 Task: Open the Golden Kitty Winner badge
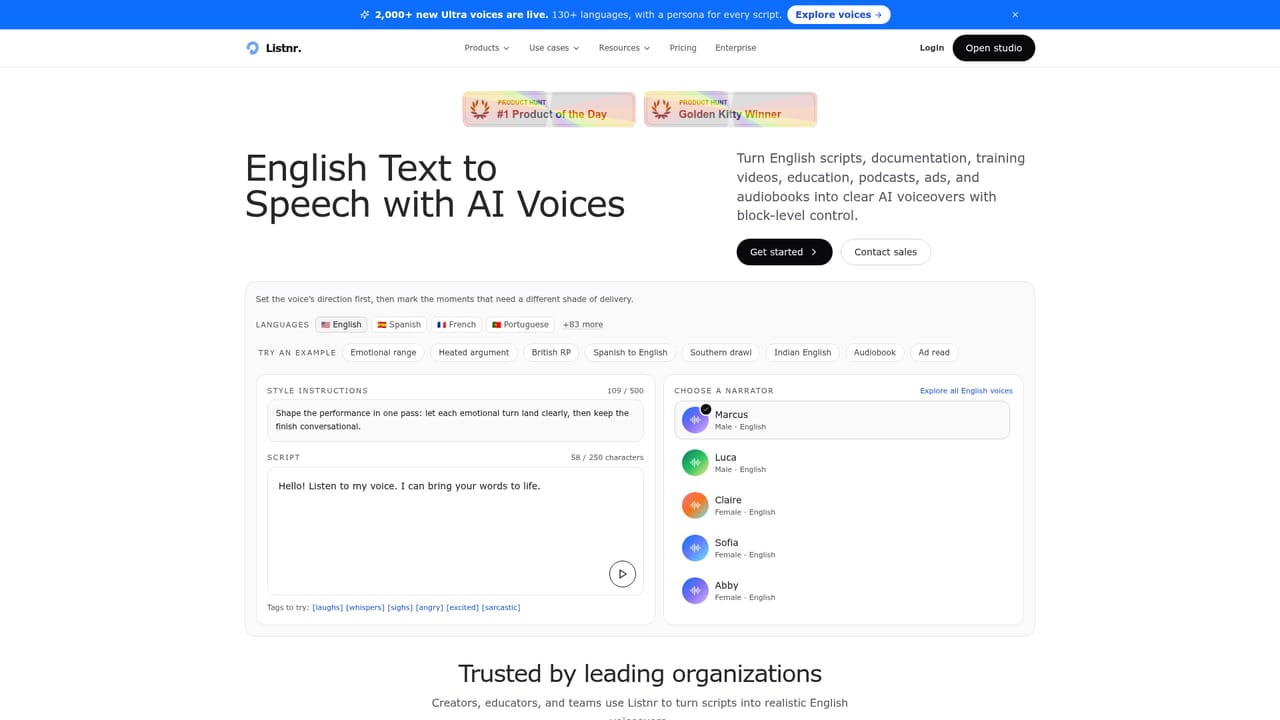coord(730,109)
